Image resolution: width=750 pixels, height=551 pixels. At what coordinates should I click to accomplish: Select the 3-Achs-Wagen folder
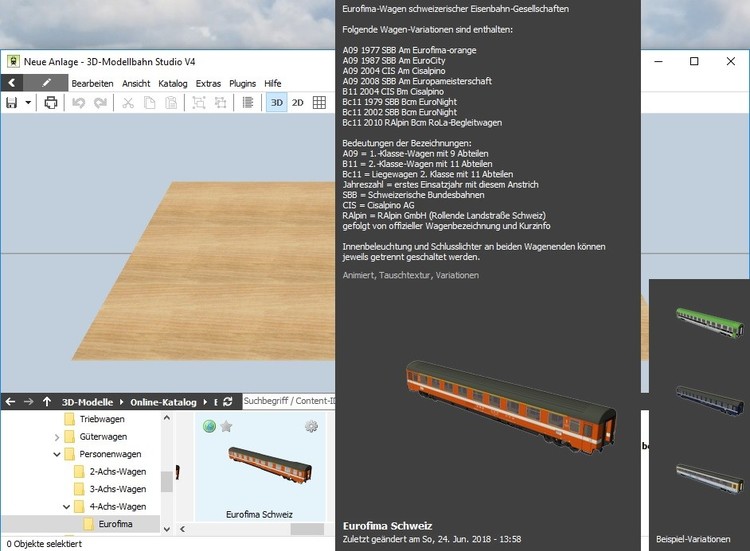[x=118, y=489]
